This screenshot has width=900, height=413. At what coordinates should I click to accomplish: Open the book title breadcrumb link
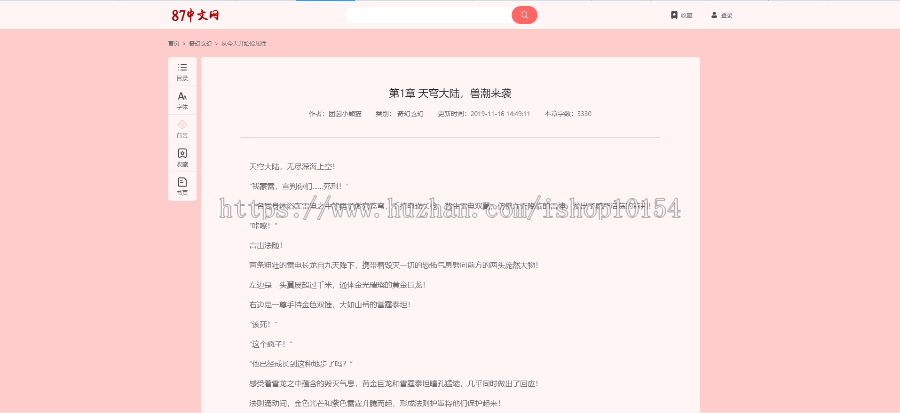click(244, 44)
